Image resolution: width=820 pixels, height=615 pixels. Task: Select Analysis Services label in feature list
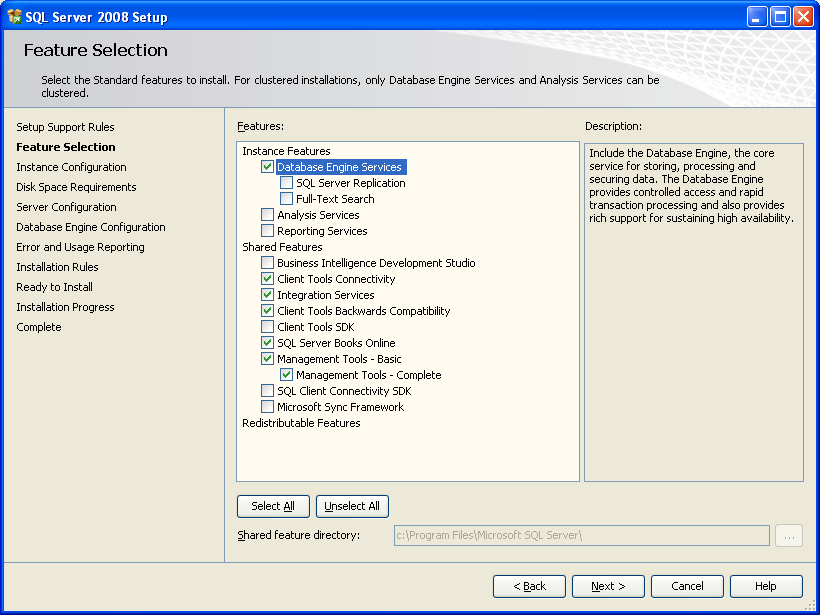point(318,215)
